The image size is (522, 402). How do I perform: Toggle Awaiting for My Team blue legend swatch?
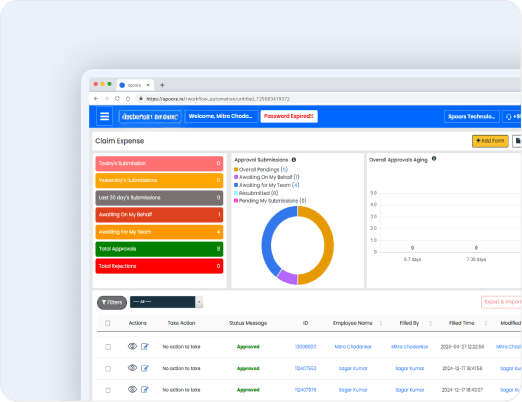click(x=236, y=185)
